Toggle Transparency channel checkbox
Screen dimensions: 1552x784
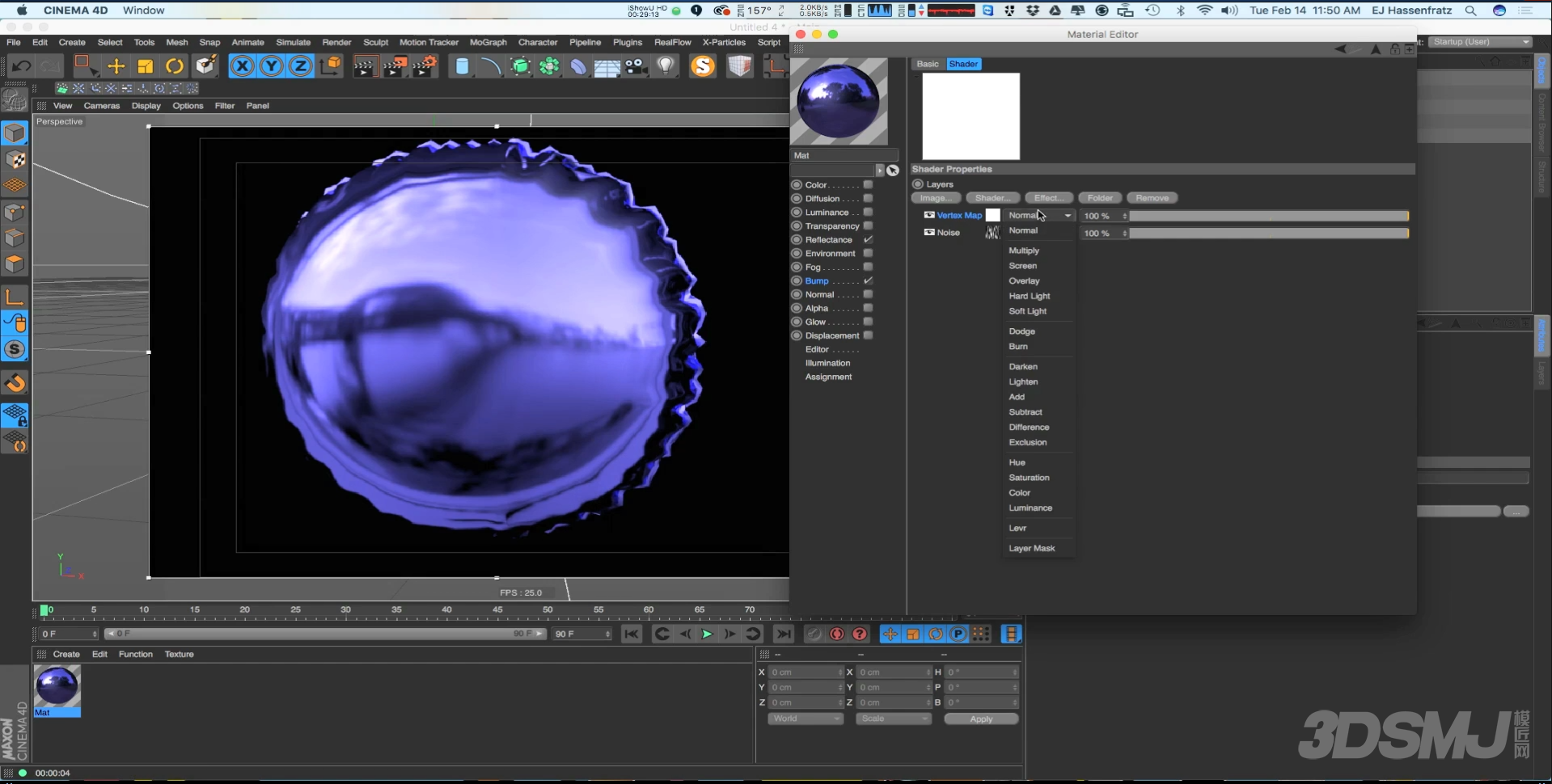(868, 226)
